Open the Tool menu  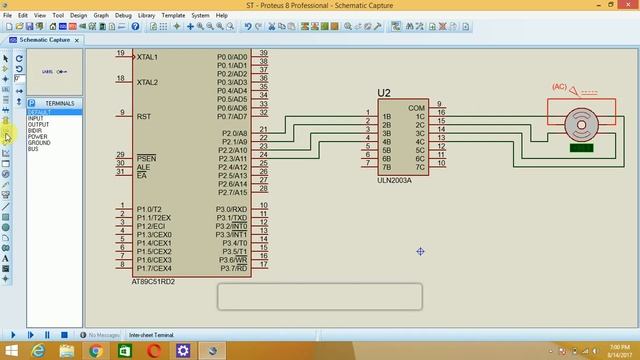click(58, 15)
